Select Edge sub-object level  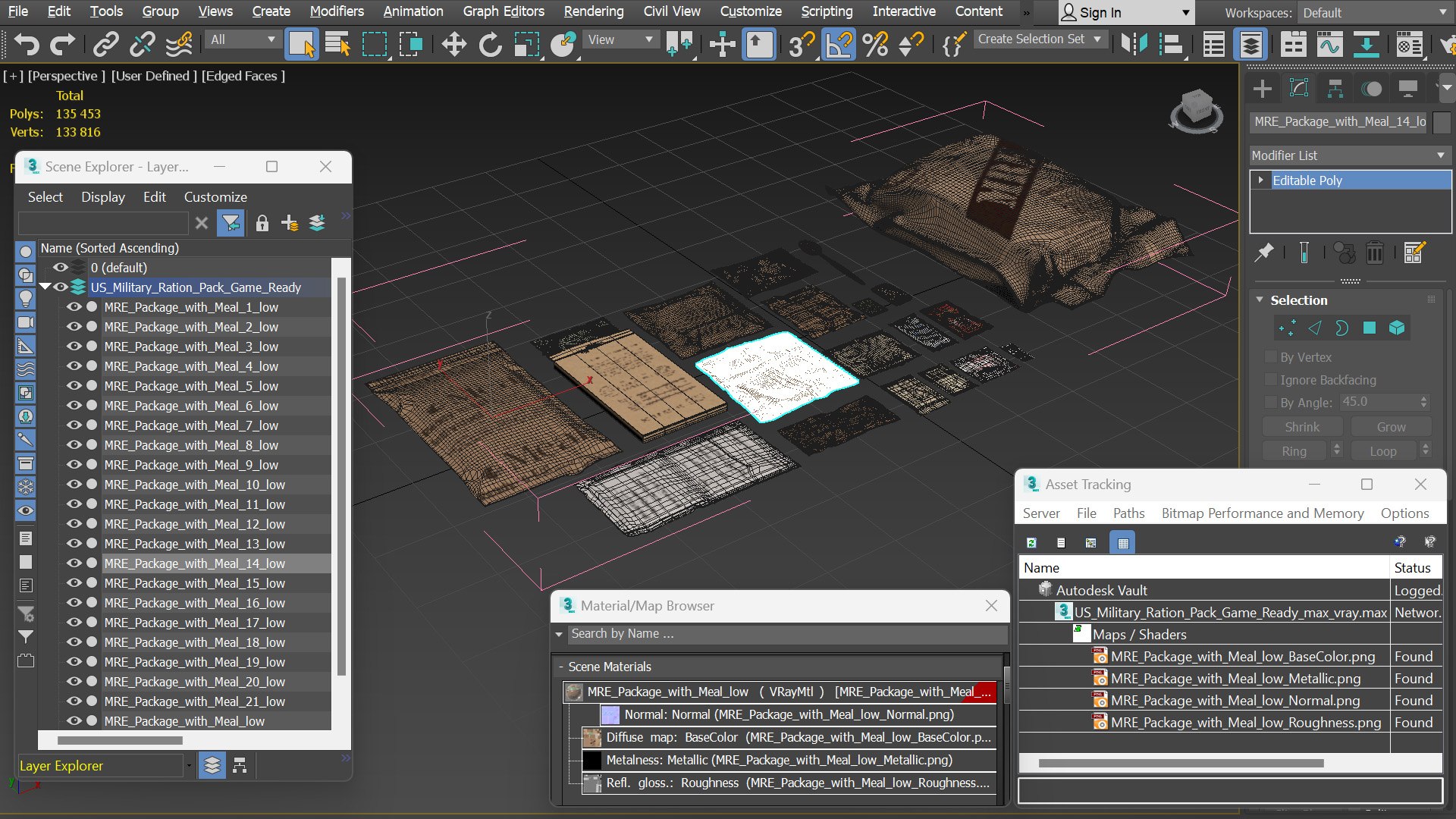(1315, 328)
